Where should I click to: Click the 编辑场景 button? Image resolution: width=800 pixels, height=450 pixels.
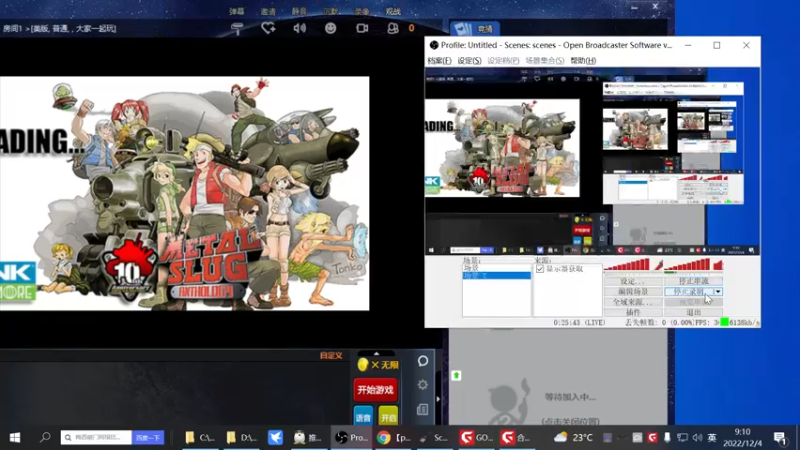tap(633, 292)
